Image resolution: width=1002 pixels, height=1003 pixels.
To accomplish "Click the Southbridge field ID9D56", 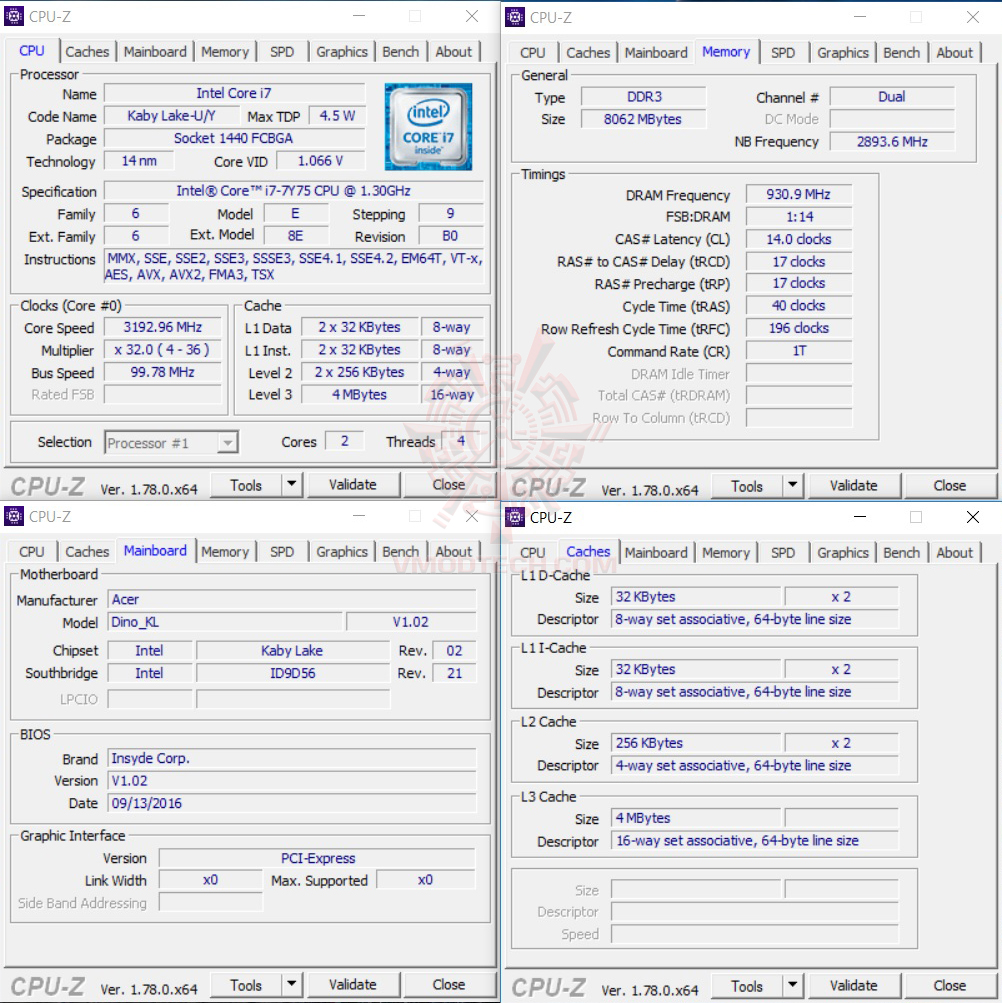I will [x=292, y=673].
